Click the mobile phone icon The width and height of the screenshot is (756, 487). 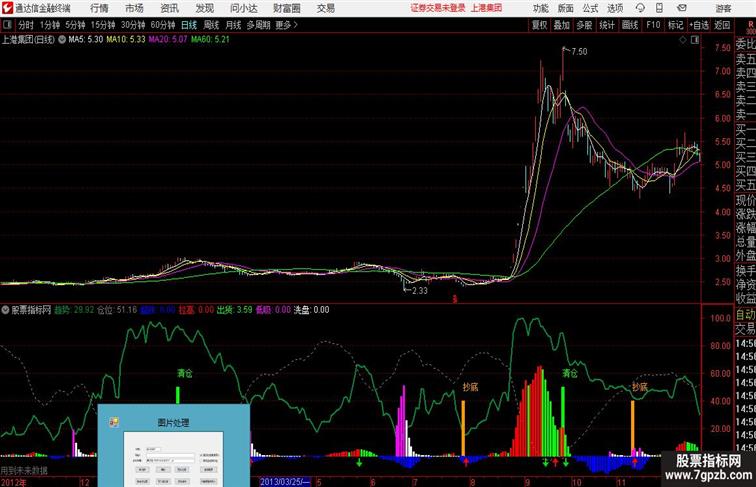(x=659, y=8)
